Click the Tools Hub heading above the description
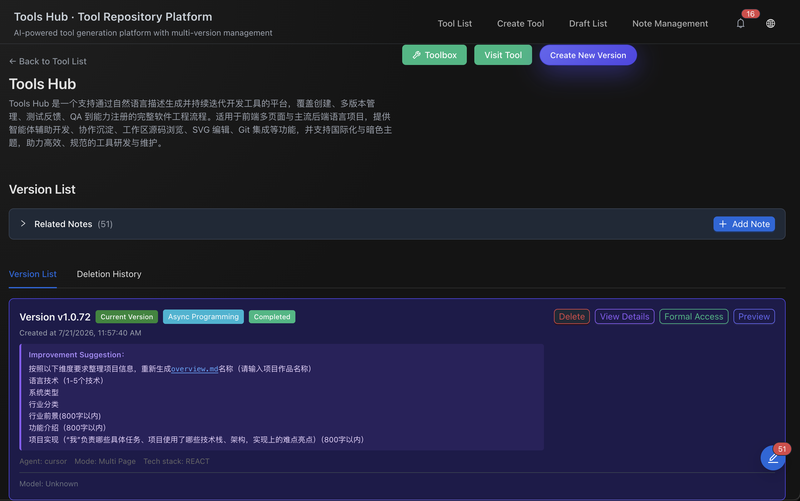 coord(42,84)
